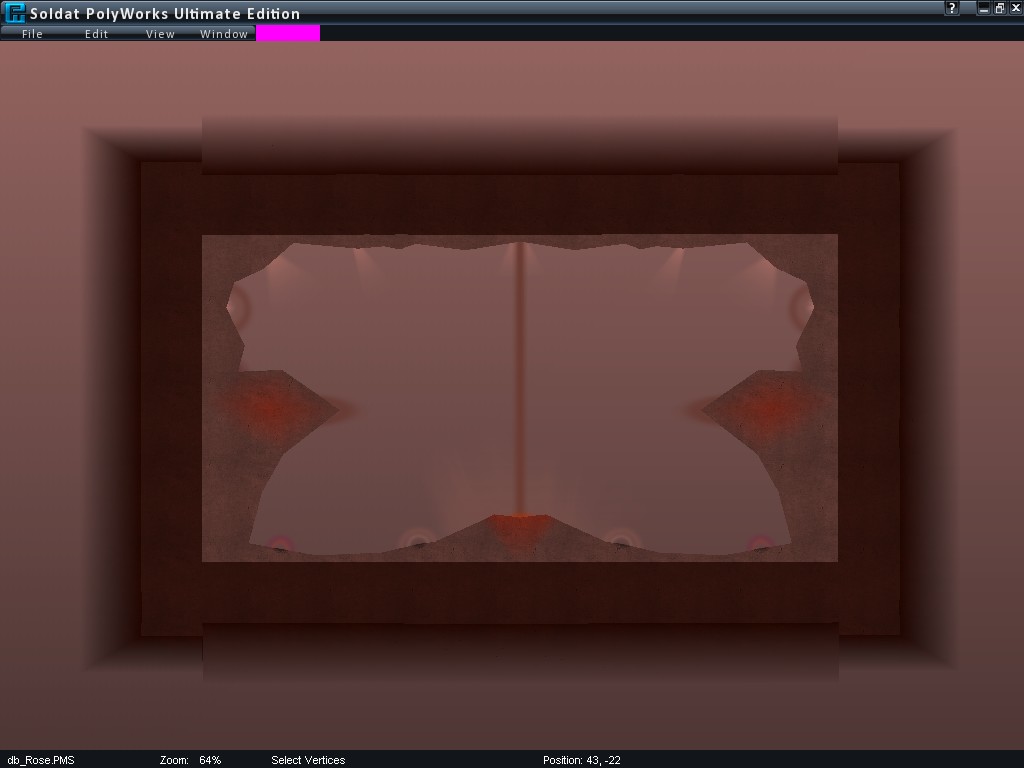Click the Select Vertices status label
The height and width of the screenshot is (768, 1024).
308,760
